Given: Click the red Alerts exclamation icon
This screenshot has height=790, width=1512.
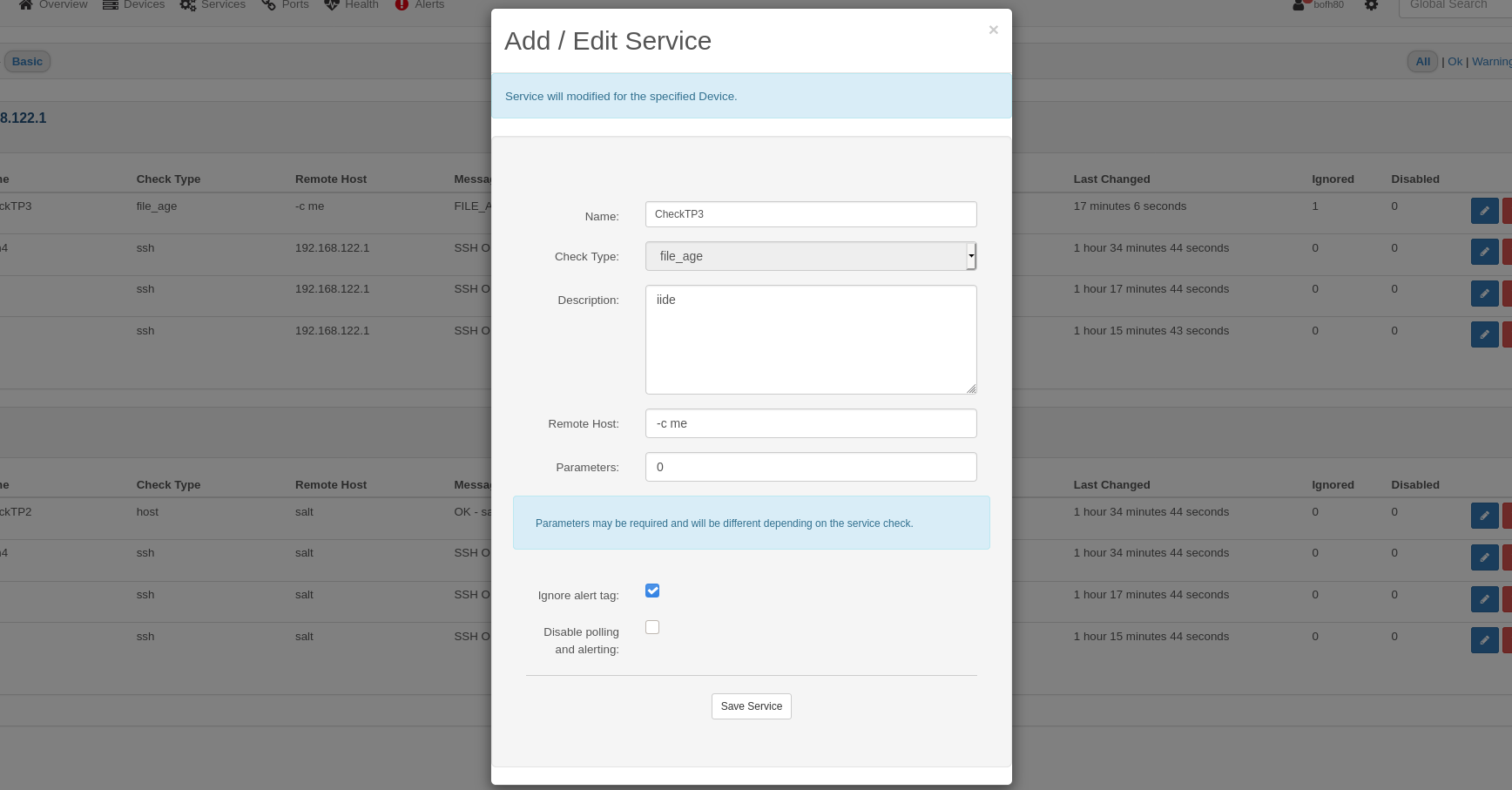Looking at the screenshot, I should click(402, 4).
